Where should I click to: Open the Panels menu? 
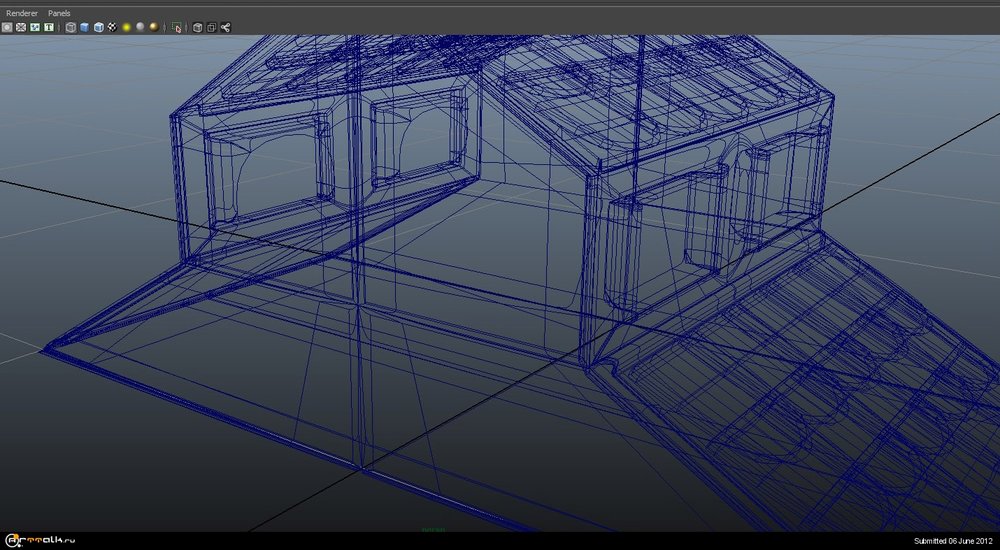[59, 13]
